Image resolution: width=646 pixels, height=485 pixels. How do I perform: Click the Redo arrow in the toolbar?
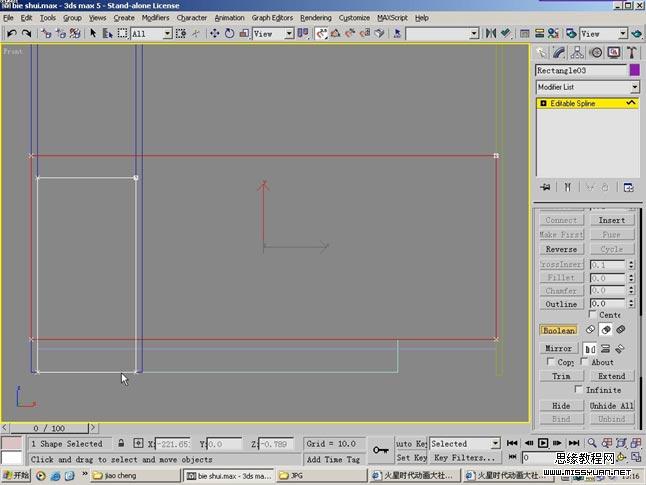(x=27, y=33)
